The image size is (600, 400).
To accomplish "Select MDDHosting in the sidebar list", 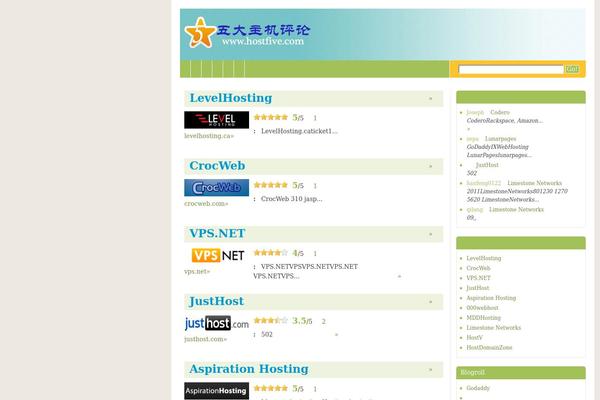I will [x=483, y=318].
